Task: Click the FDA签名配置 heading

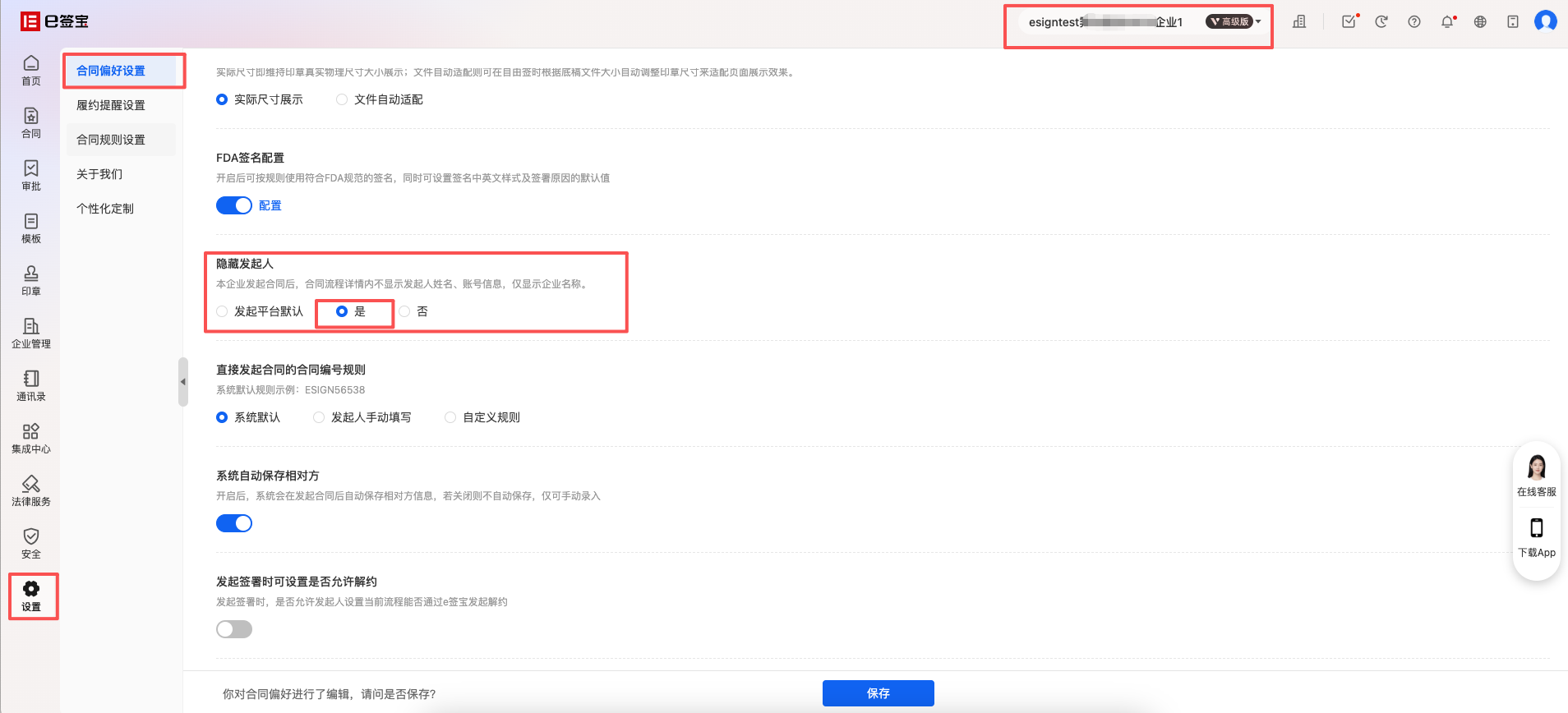Action: pyautogui.click(x=250, y=158)
